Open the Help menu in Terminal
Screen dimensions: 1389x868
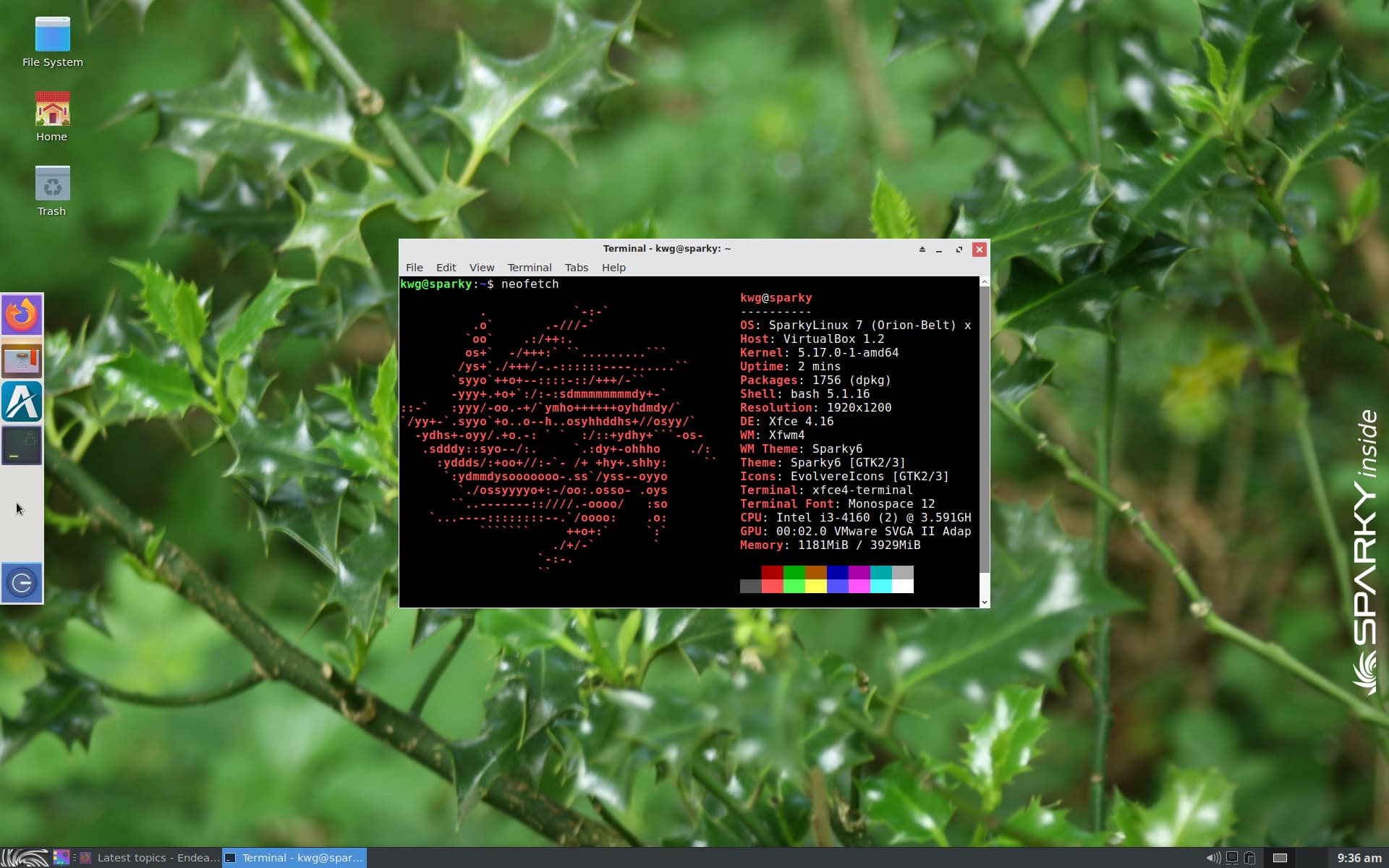pos(613,268)
